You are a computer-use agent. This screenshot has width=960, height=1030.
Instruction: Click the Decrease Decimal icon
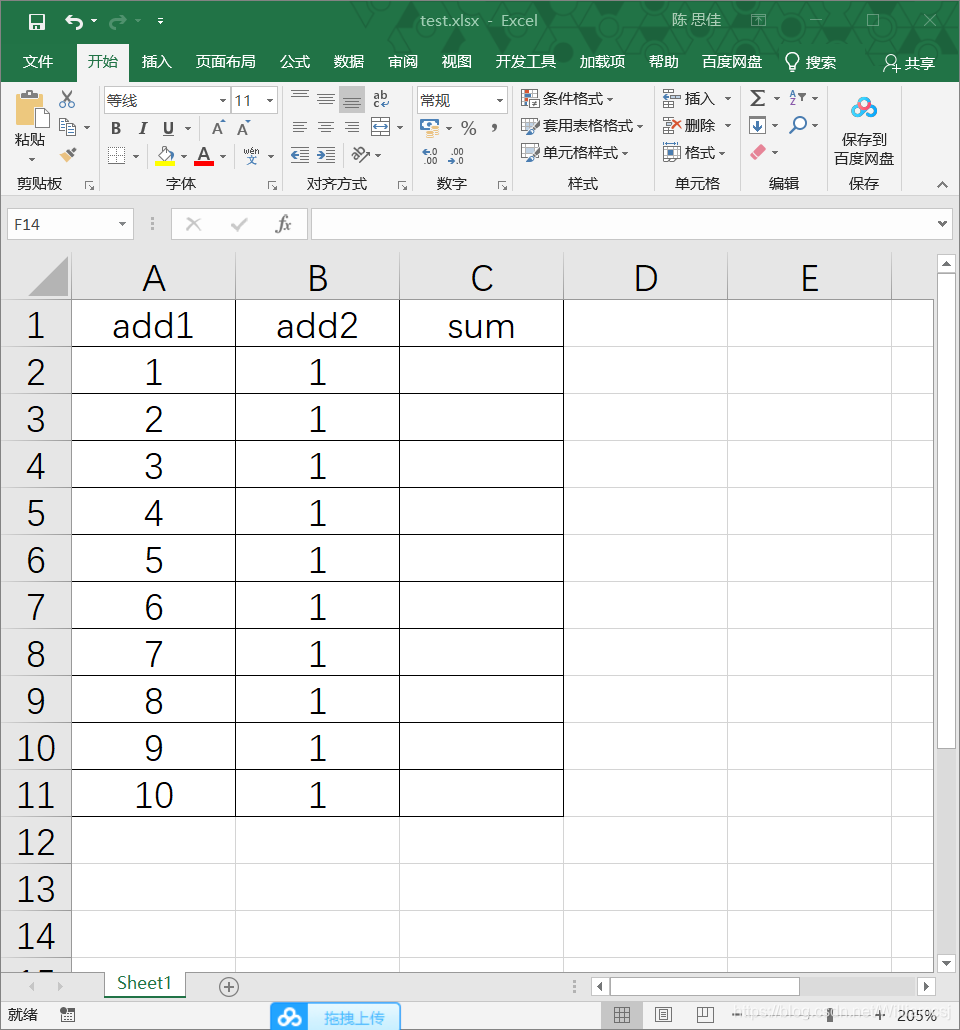point(456,156)
